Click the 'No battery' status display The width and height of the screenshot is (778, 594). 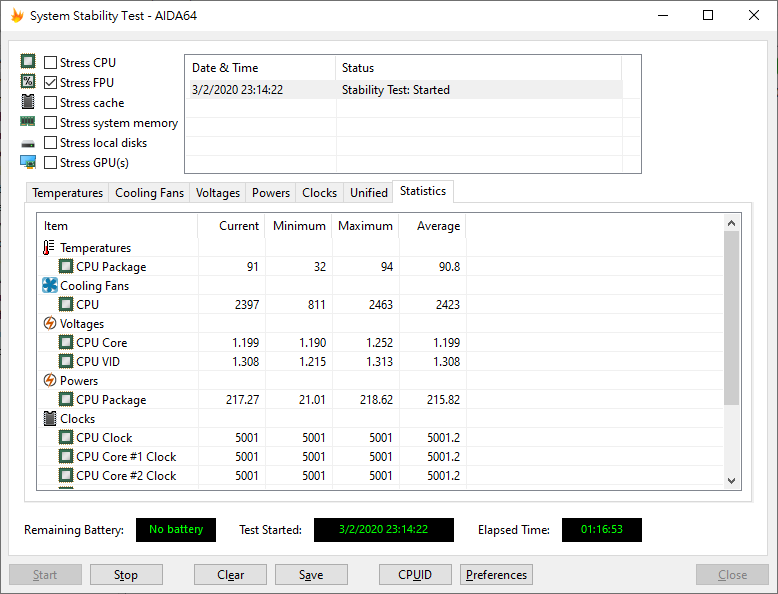click(x=176, y=529)
